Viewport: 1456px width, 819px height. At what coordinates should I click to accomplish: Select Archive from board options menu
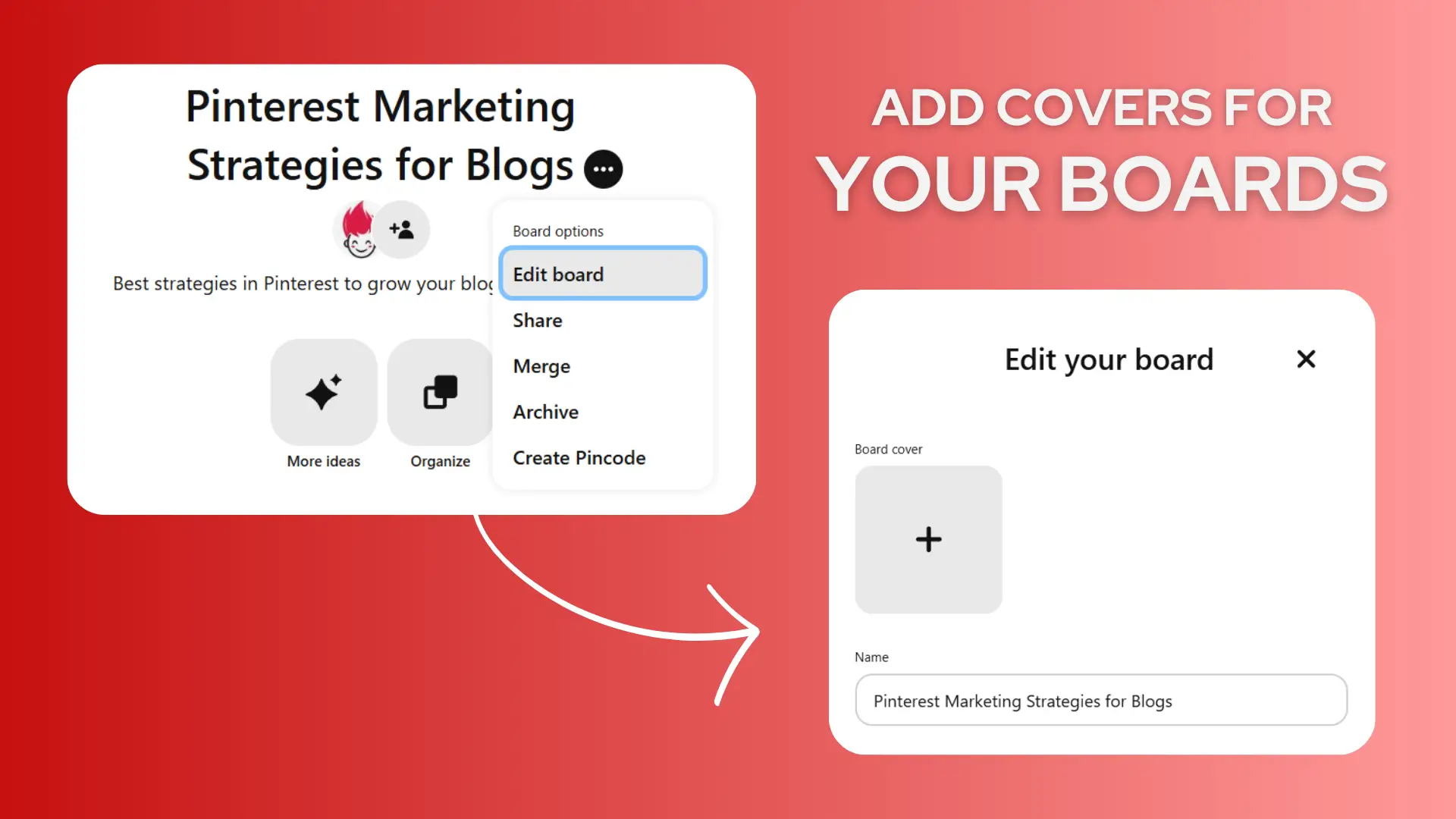tap(545, 411)
